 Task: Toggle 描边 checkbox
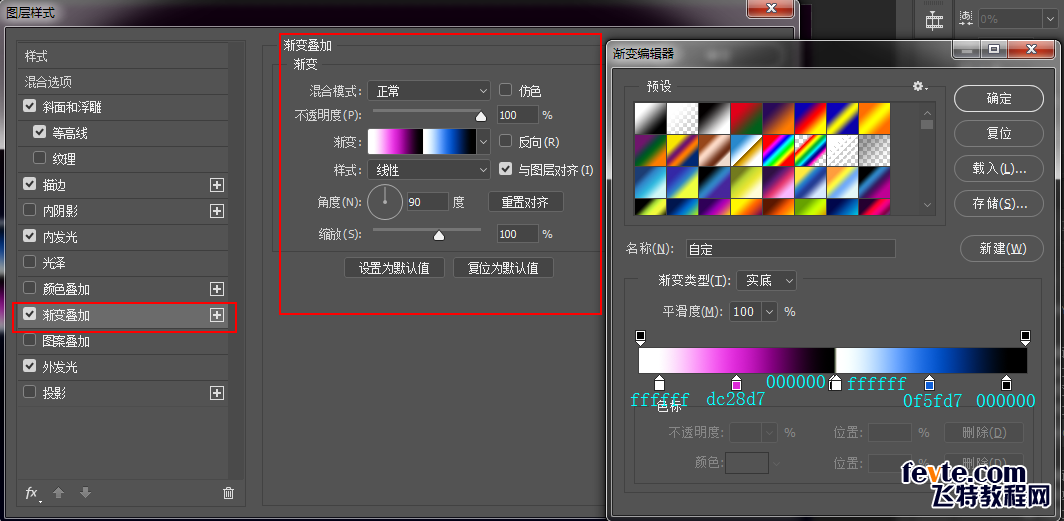(29, 184)
